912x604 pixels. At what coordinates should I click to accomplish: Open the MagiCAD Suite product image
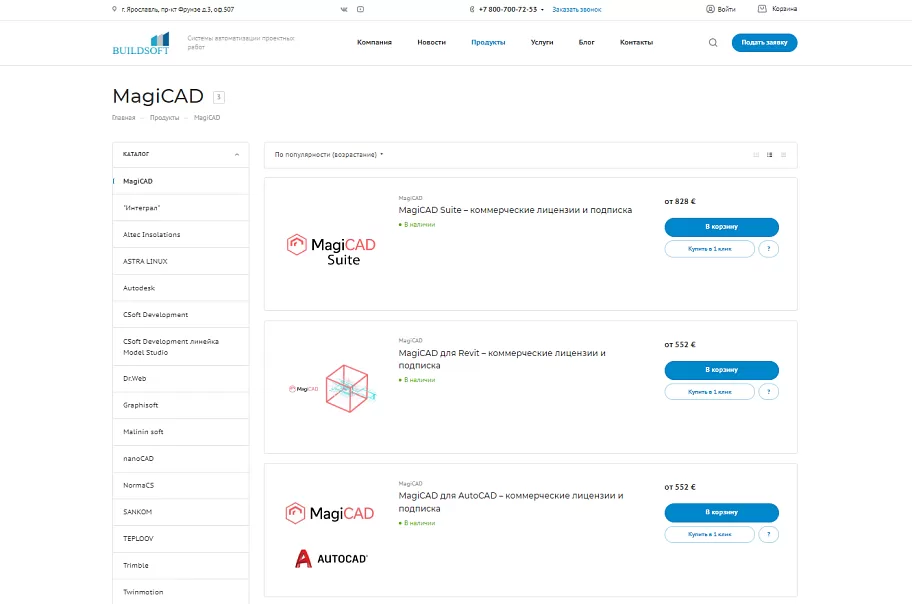[x=331, y=250]
